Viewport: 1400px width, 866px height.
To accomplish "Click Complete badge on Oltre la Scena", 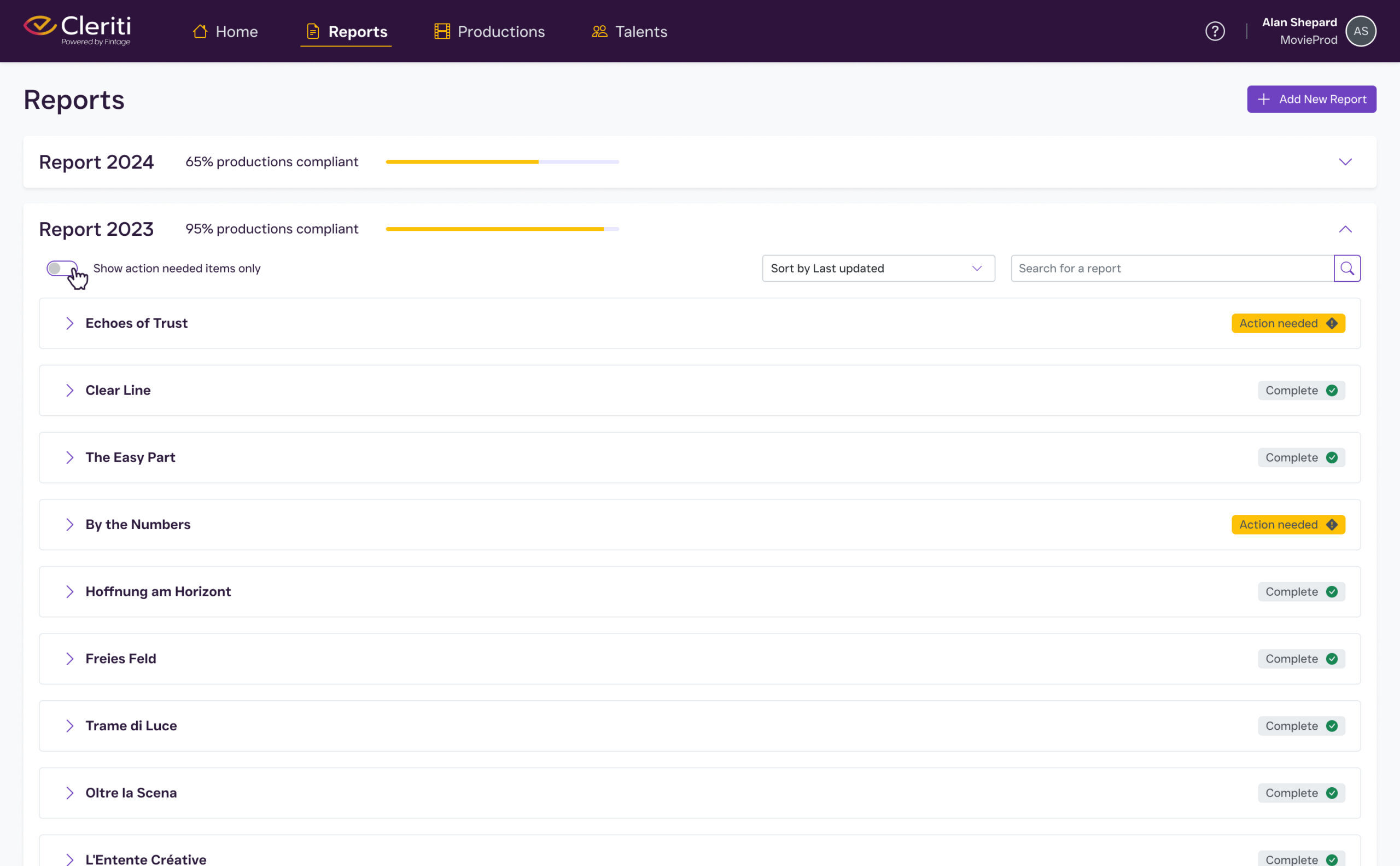I will 1301,793.
